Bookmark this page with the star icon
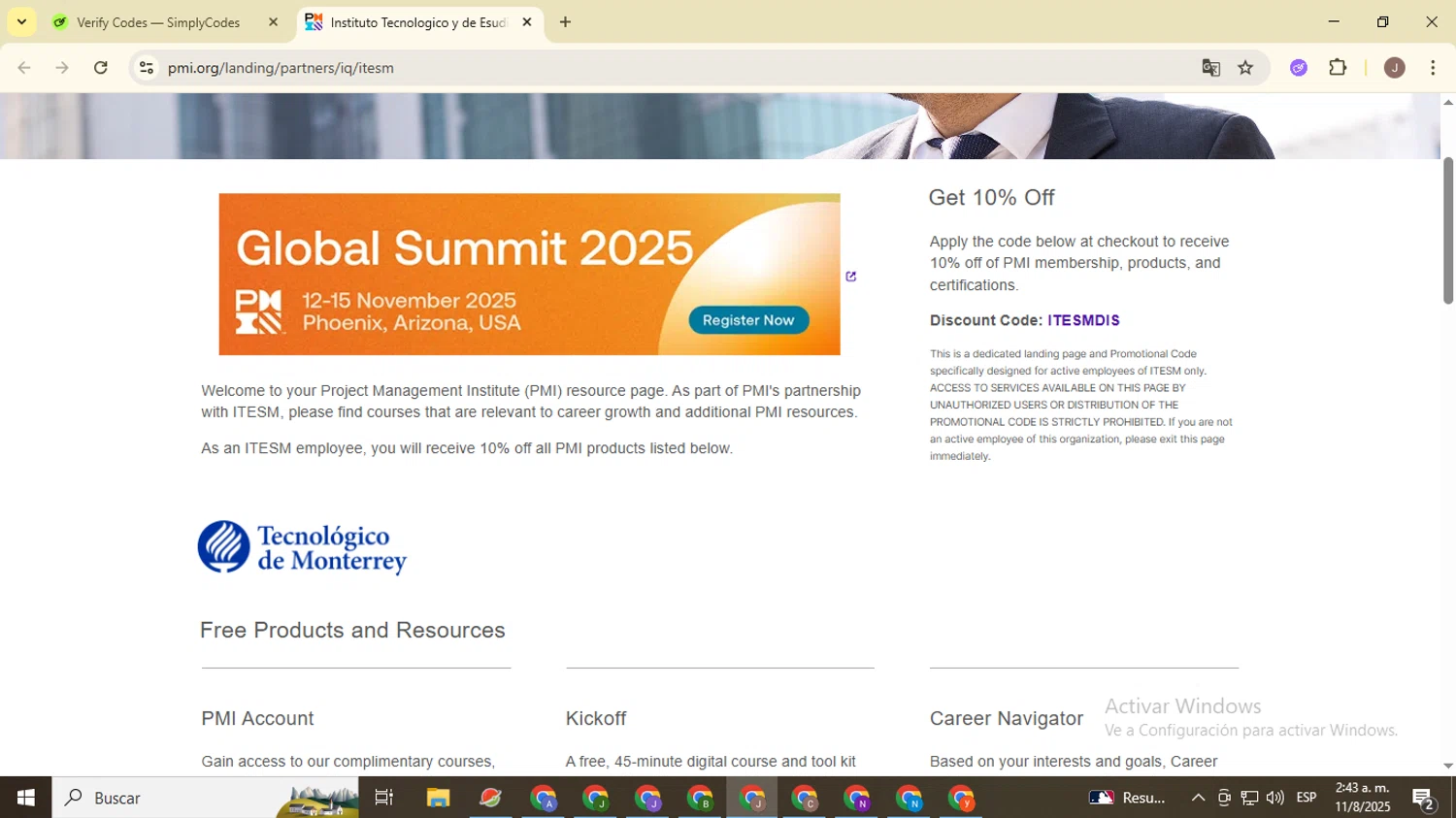The width and height of the screenshot is (1456, 818). [x=1245, y=68]
